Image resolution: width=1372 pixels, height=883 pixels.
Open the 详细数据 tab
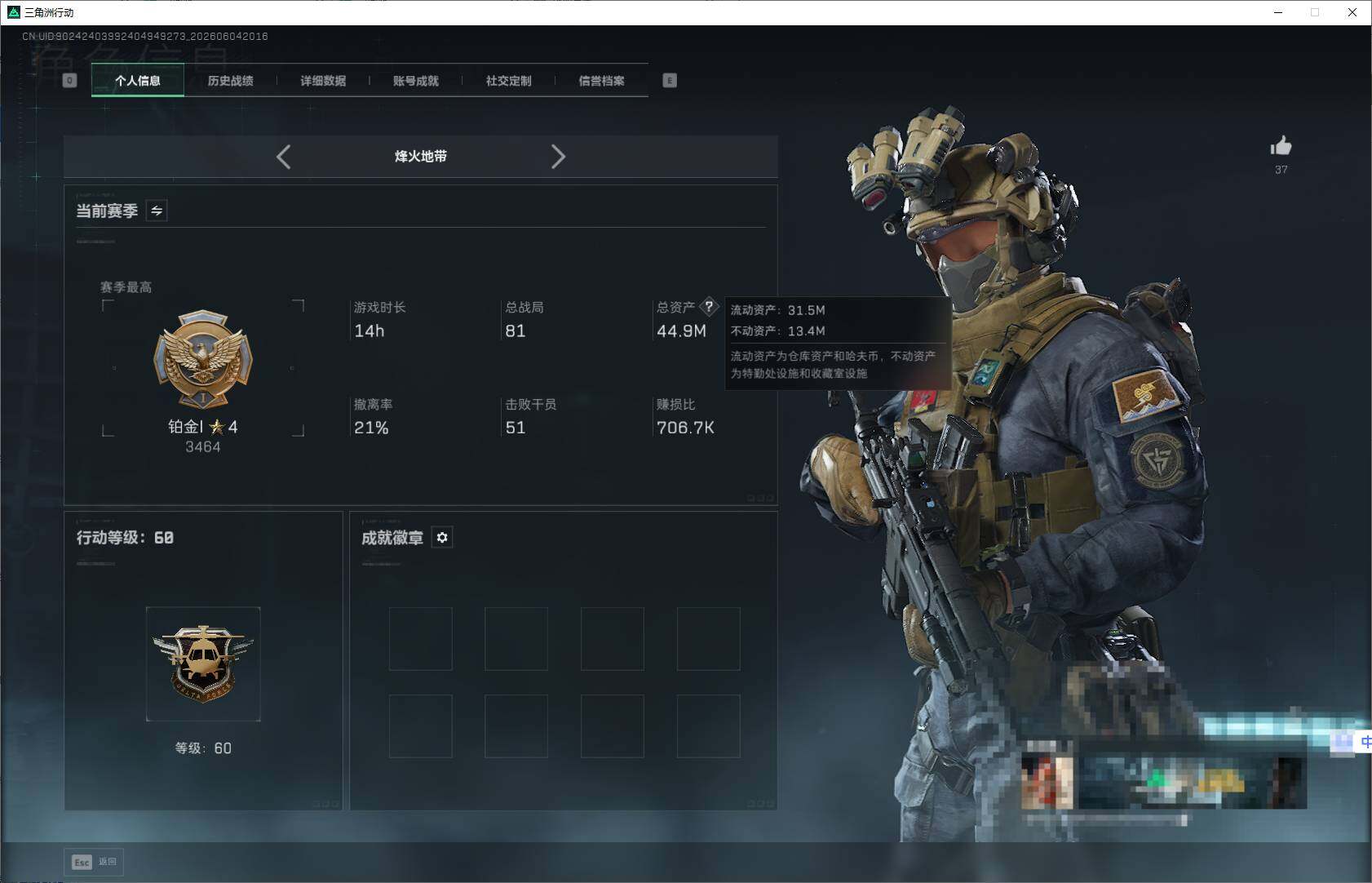323,81
